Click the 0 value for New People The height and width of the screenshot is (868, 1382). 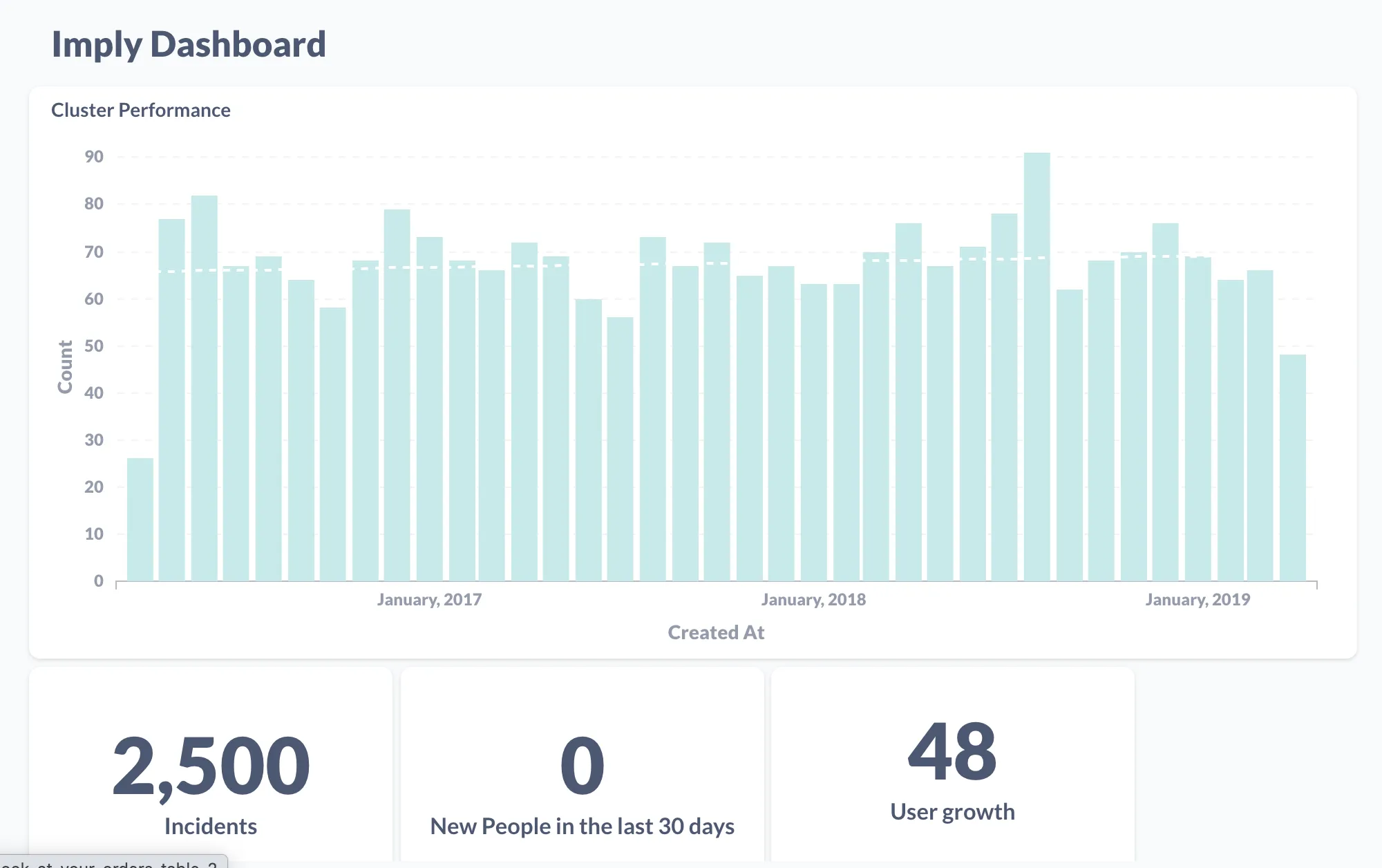coord(583,766)
